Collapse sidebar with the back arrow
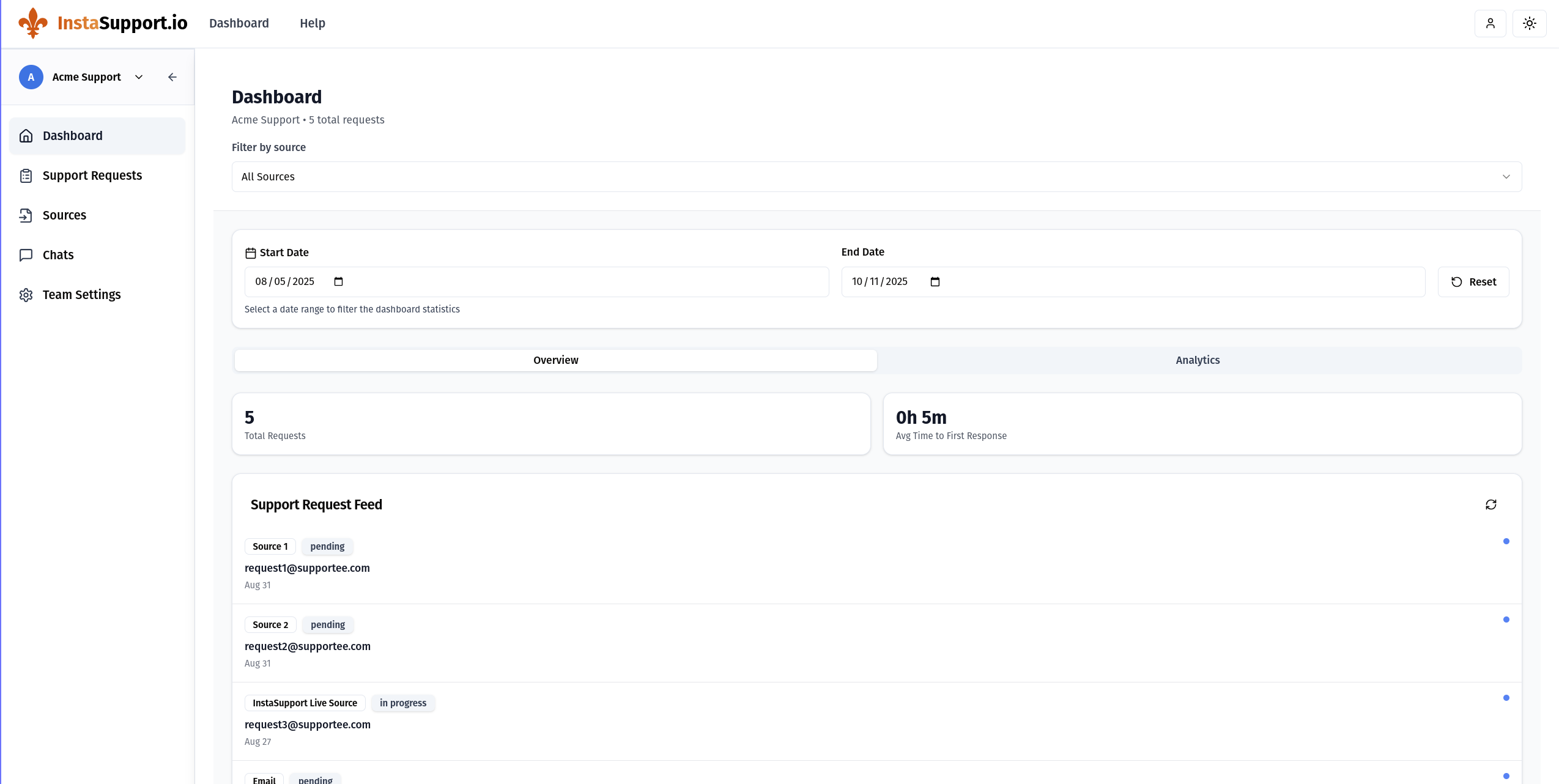1559x784 pixels. click(172, 77)
